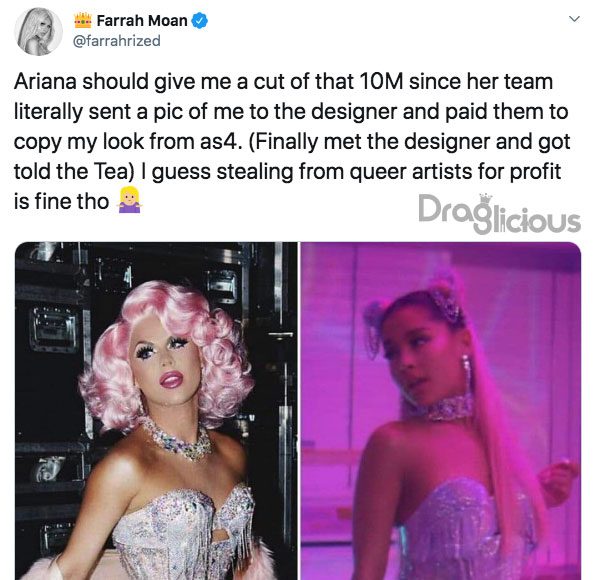Click the blue verified badge
Screen dimensions: 596x580
tap(199, 21)
